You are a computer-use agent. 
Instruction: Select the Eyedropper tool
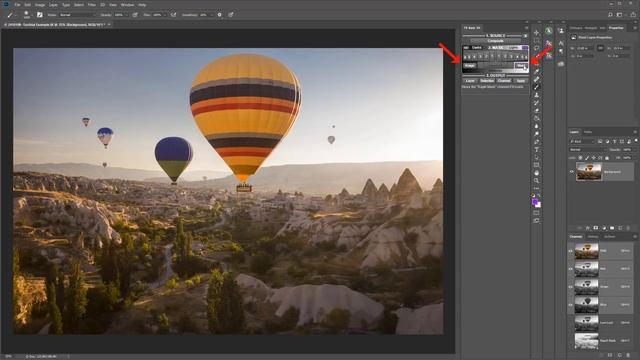[536, 72]
